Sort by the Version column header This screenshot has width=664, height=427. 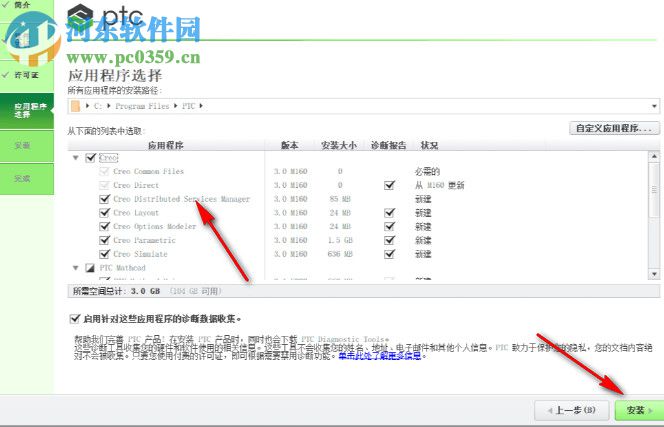pyautogui.click(x=290, y=145)
